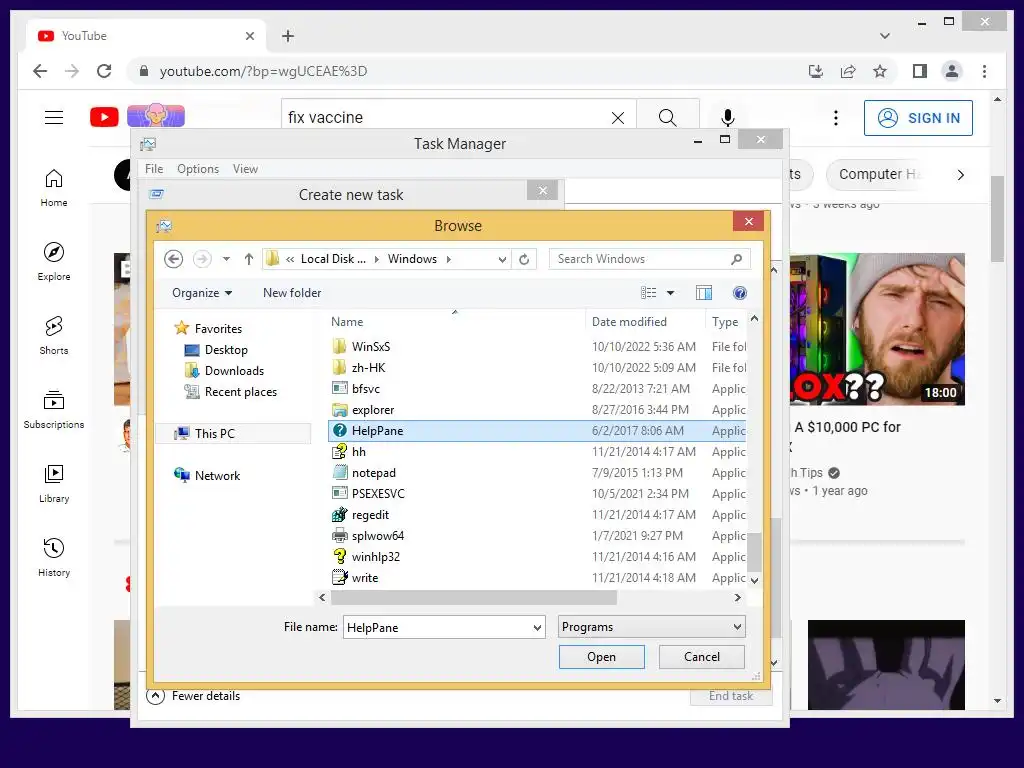
Task: Select Network in navigation pane
Action: (x=217, y=476)
